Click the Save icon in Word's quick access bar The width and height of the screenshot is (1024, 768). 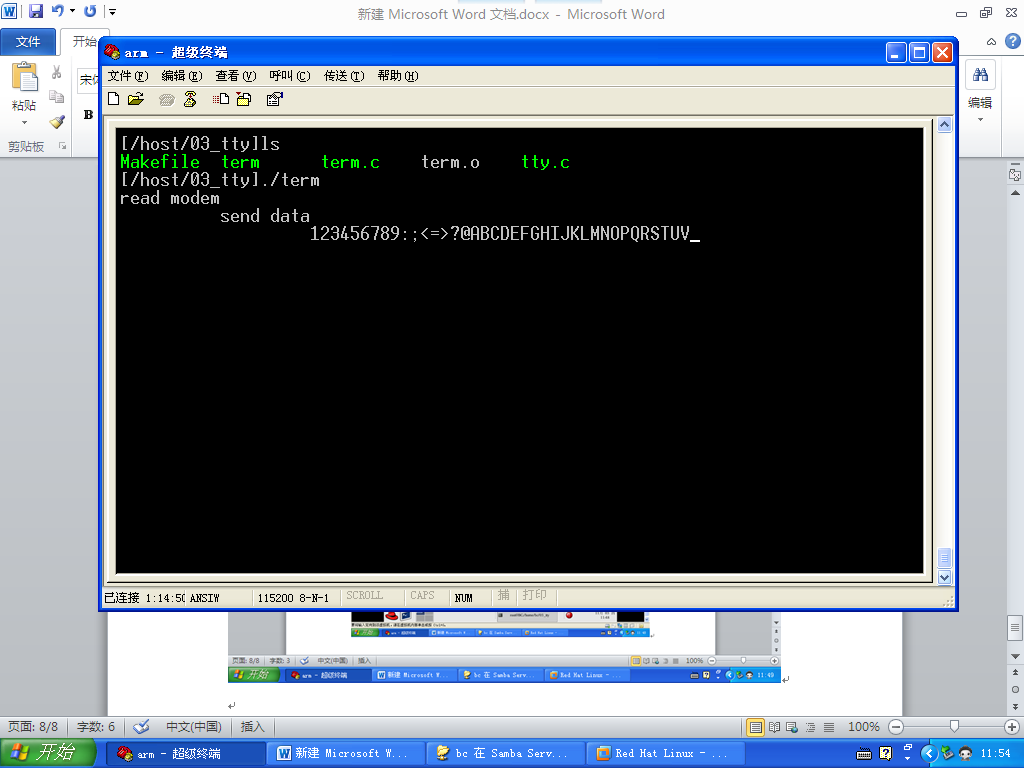[x=36, y=11]
